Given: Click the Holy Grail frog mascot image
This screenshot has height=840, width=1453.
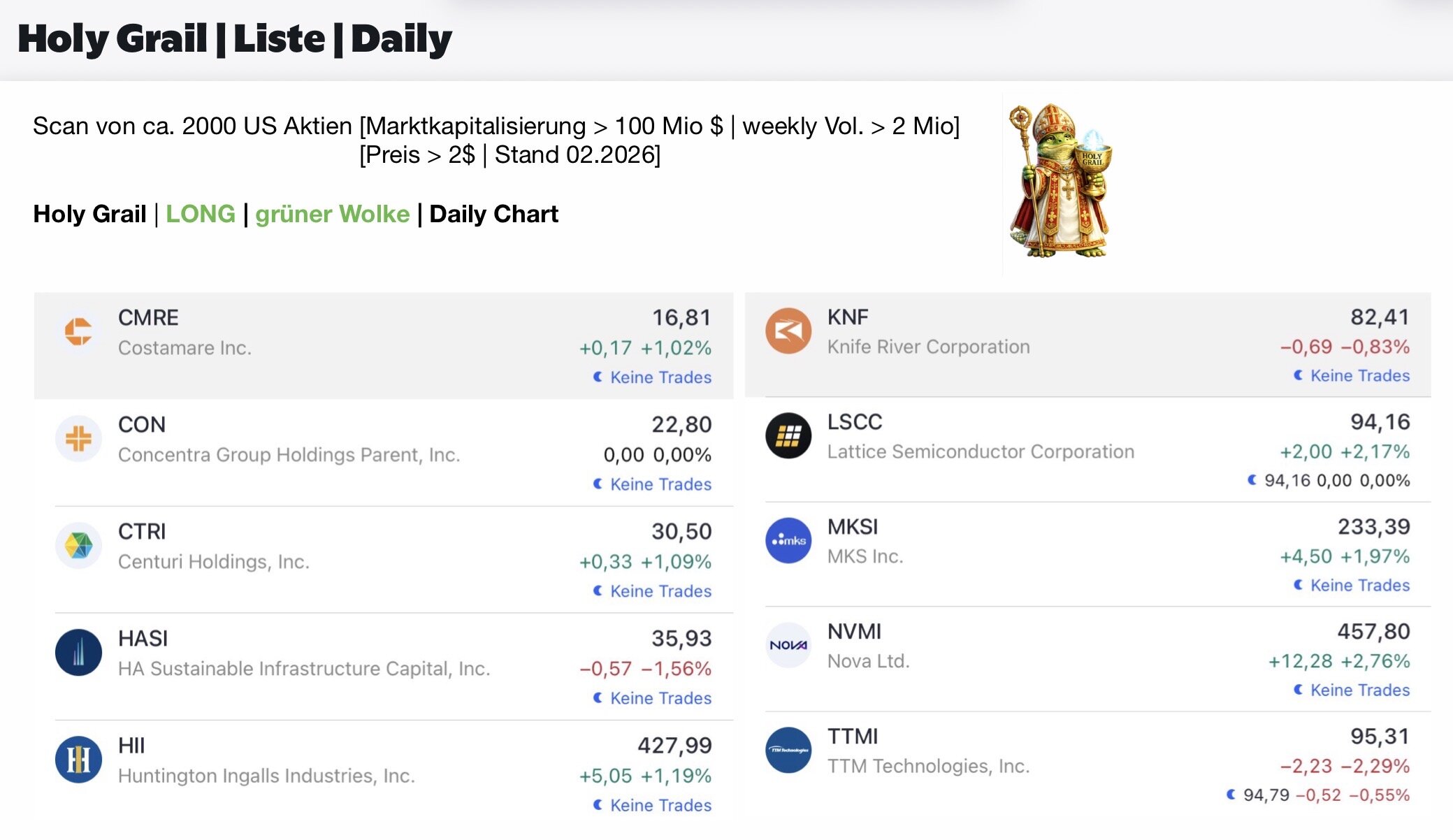Looking at the screenshot, I should [1060, 182].
